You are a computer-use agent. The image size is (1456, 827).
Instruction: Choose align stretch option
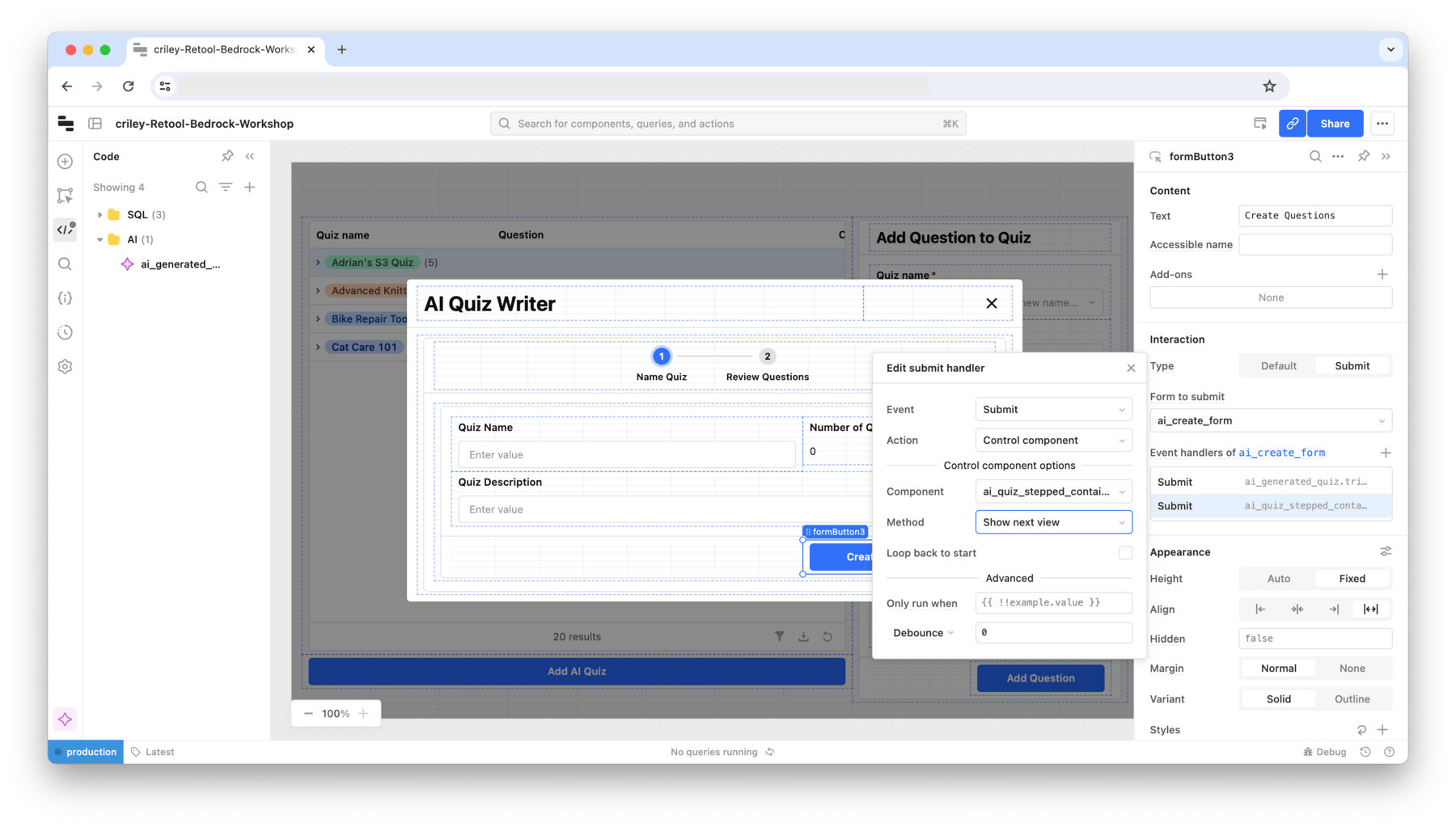coord(1371,610)
